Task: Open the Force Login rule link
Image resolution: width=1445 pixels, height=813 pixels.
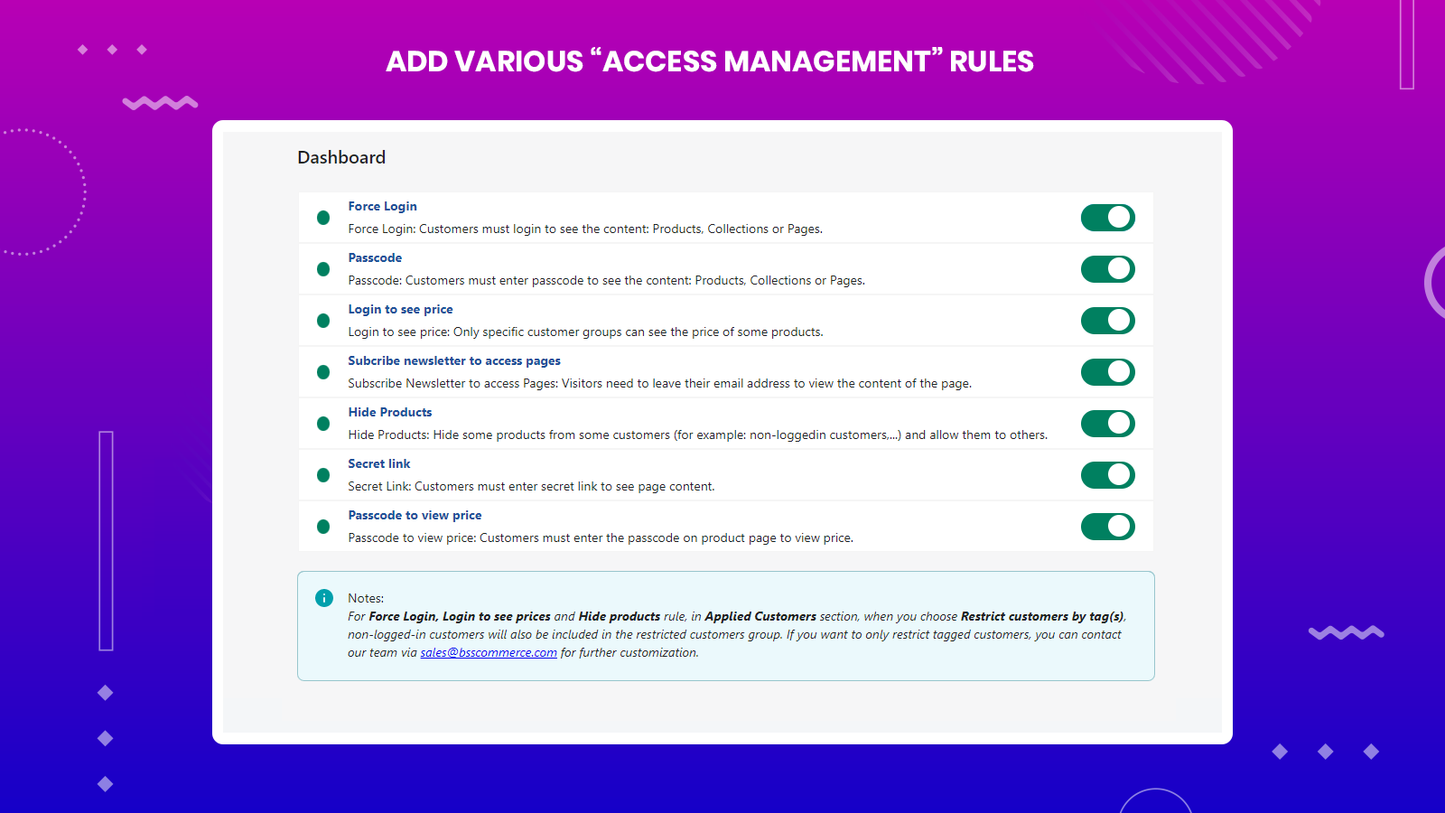Action: click(382, 206)
